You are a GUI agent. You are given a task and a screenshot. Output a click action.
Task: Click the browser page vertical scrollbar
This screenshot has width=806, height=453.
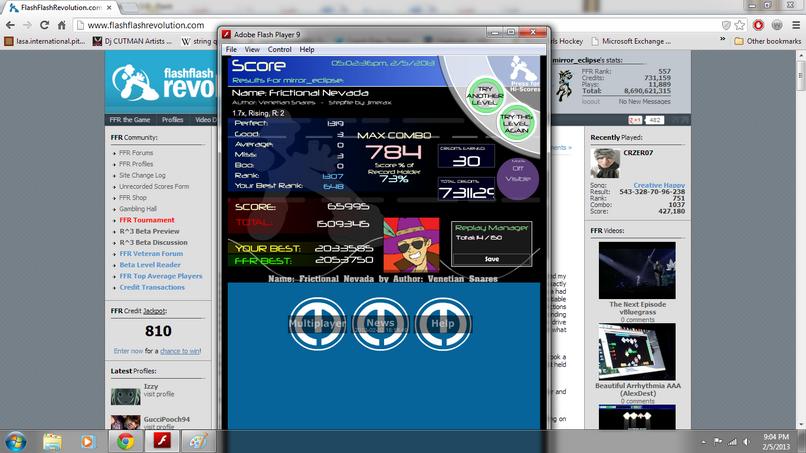point(801,239)
